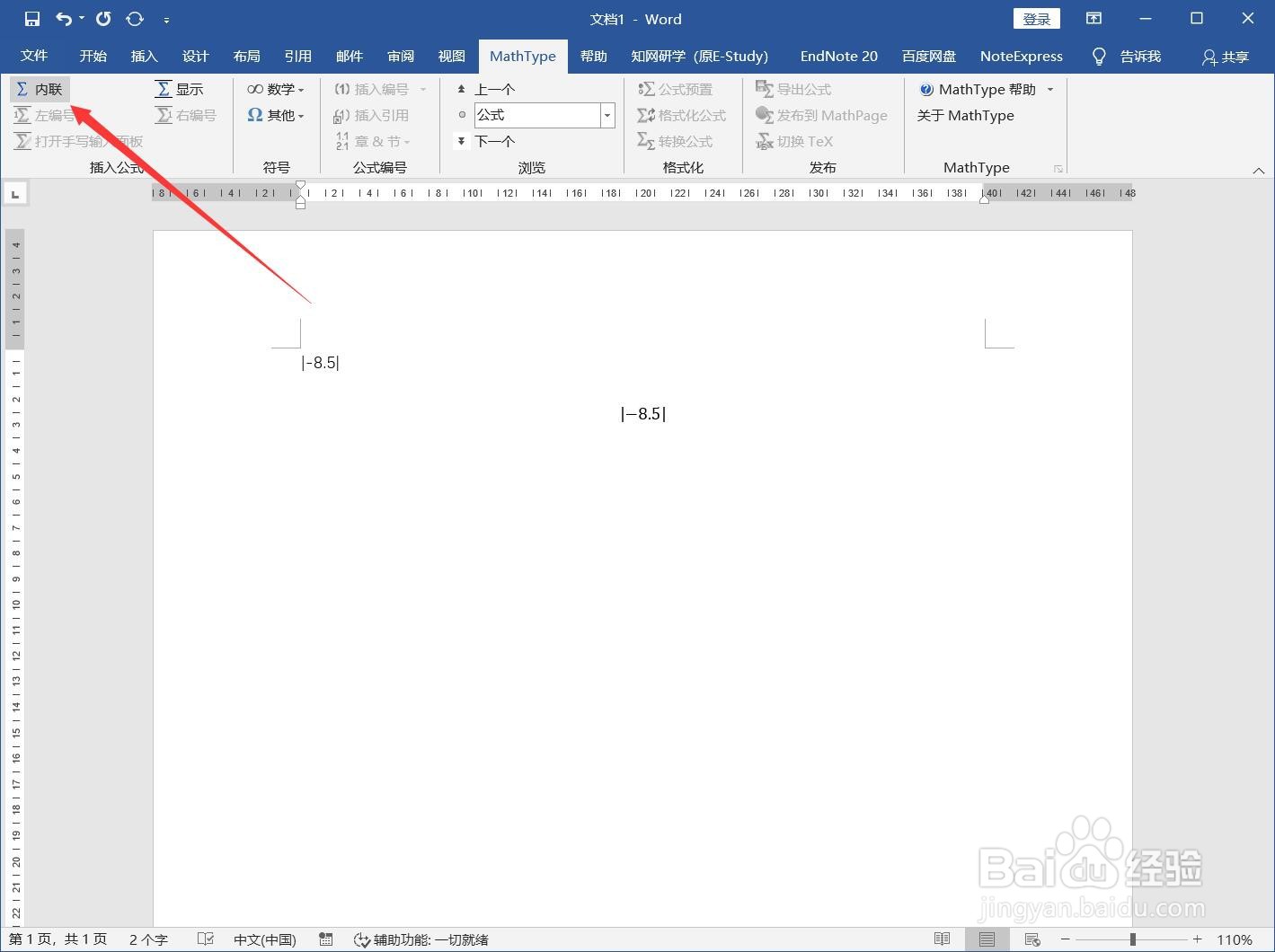Screen dimensions: 1275x952
Task: Click 中文(中国) language indicator
Action: click(264, 939)
